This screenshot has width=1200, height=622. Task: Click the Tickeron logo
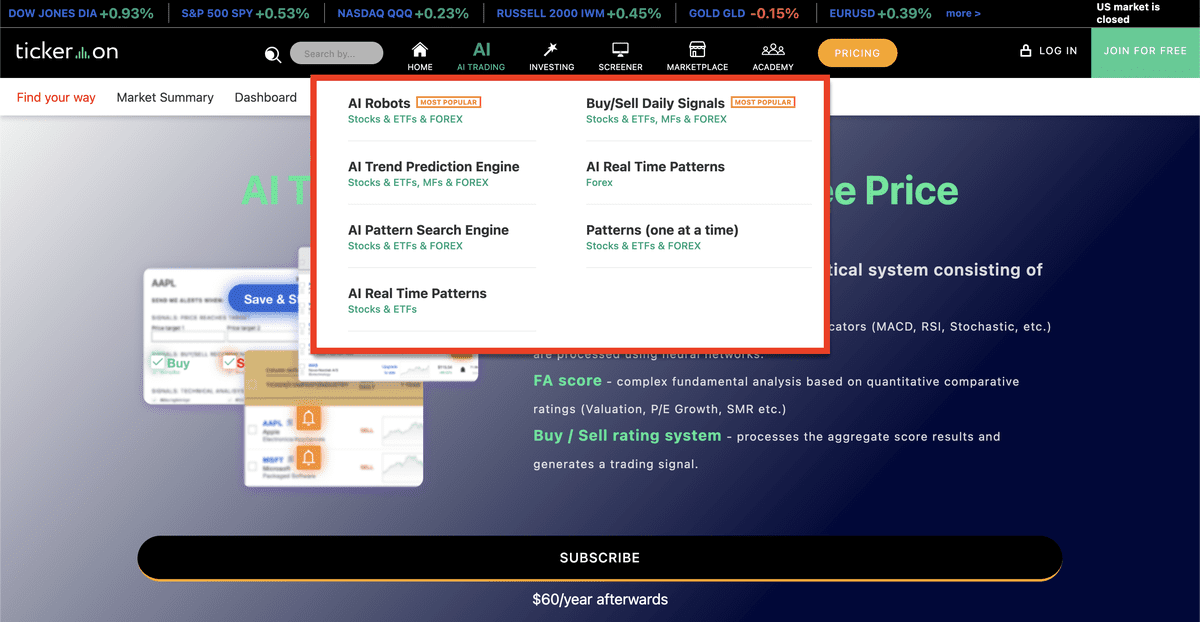pyautogui.click(x=66, y=51)
